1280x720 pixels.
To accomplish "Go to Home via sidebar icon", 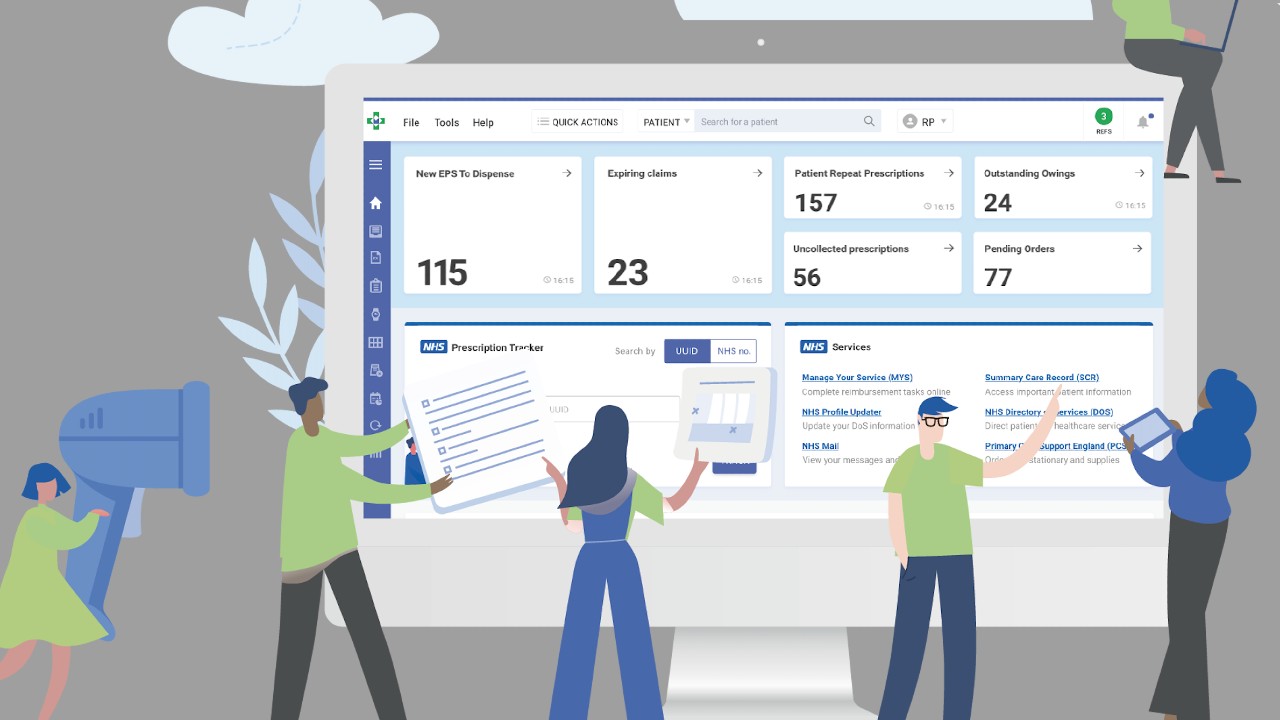I will 376,203.
